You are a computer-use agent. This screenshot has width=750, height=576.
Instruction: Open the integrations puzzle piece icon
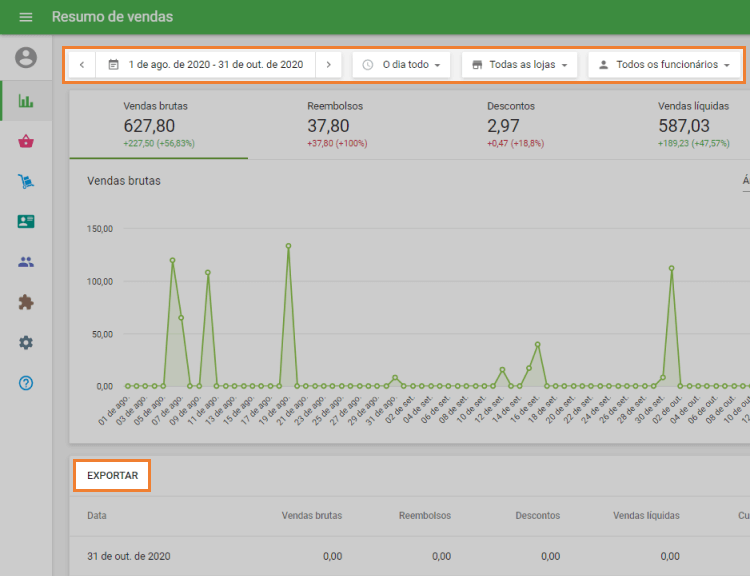tap(26, 302)
